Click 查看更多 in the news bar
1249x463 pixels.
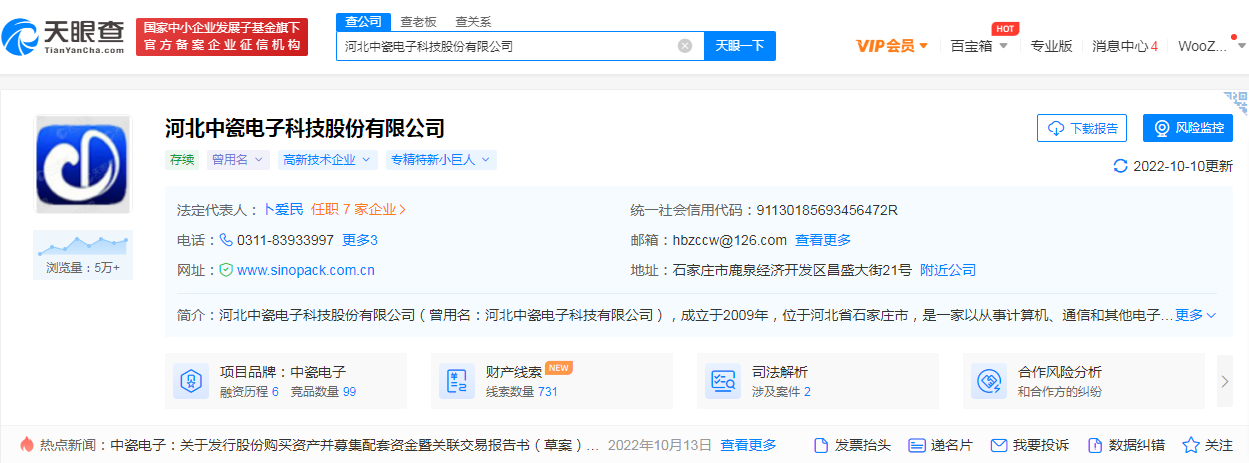tap(749, 445)
